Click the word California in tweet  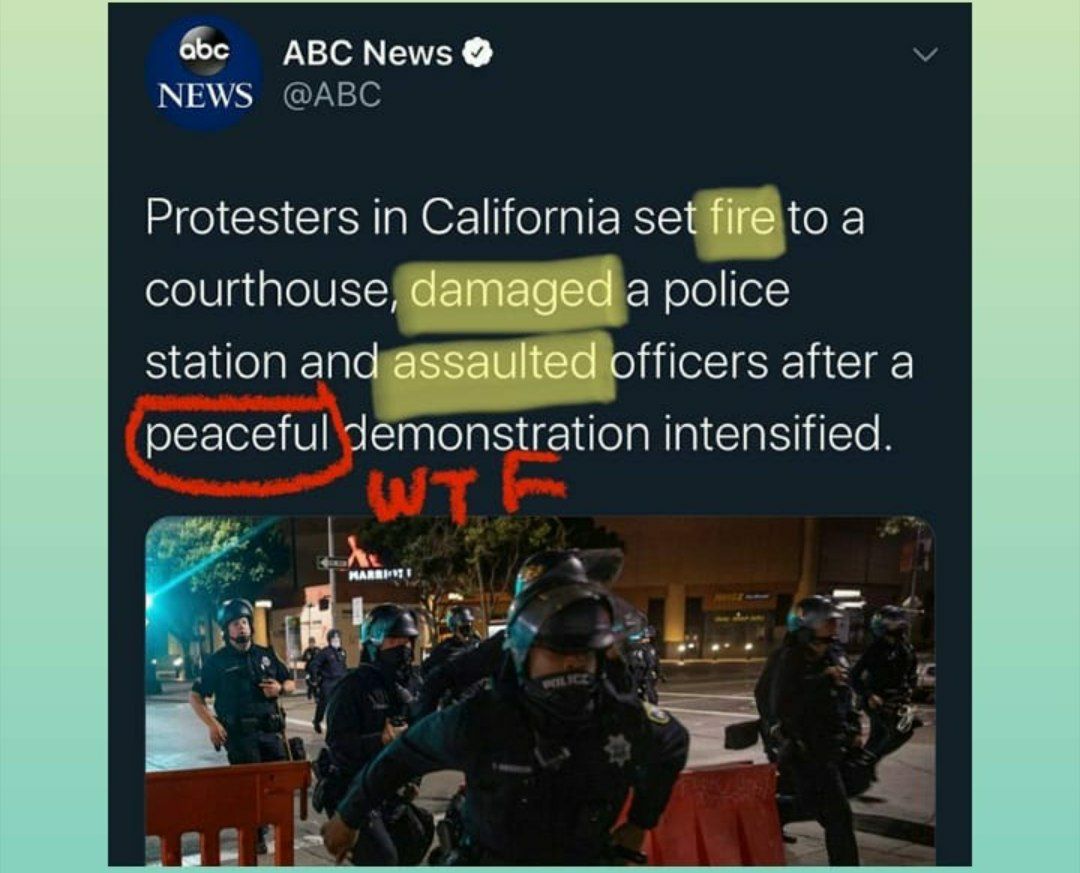(520, 218)
